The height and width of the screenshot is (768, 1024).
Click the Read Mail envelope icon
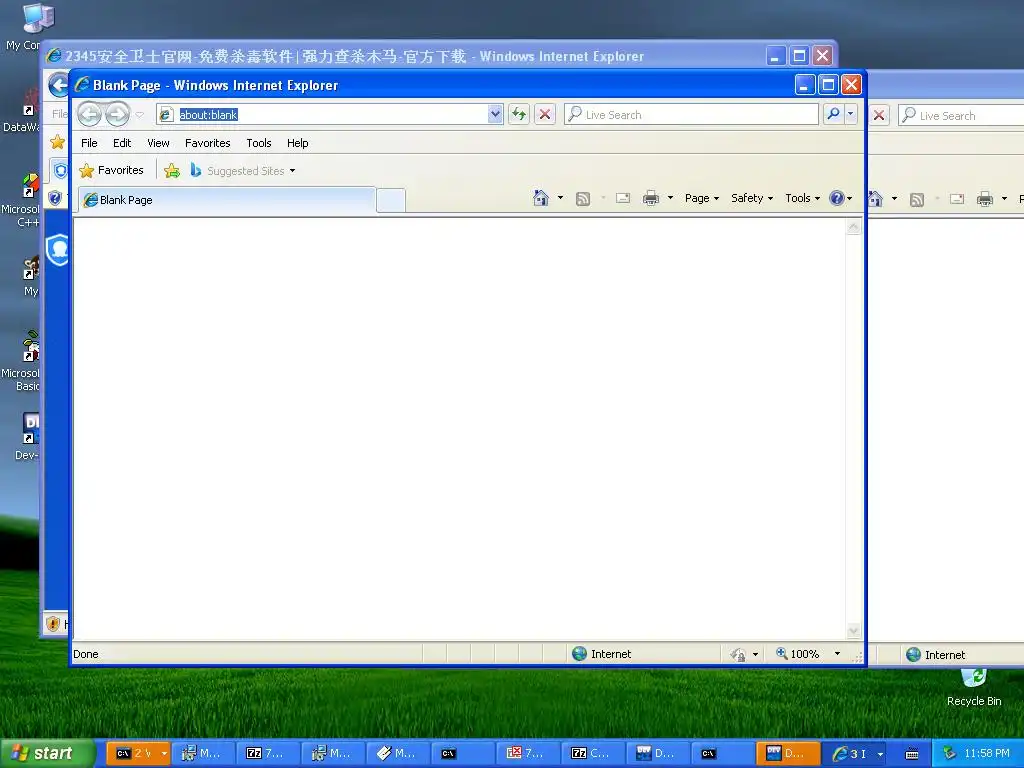click(623, 198)
